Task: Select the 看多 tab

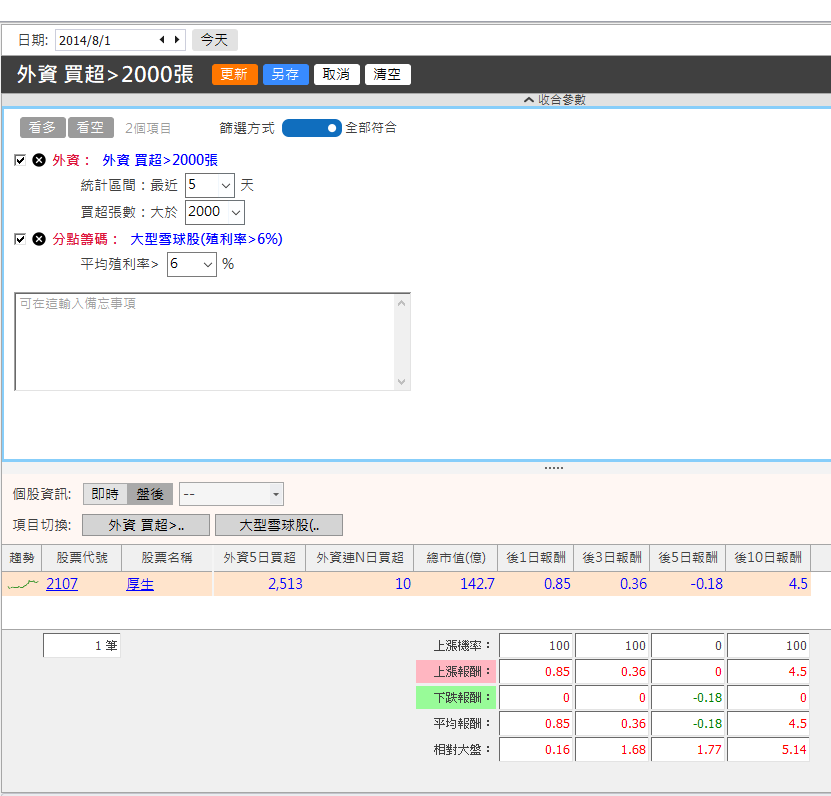Action: (42, 128)
